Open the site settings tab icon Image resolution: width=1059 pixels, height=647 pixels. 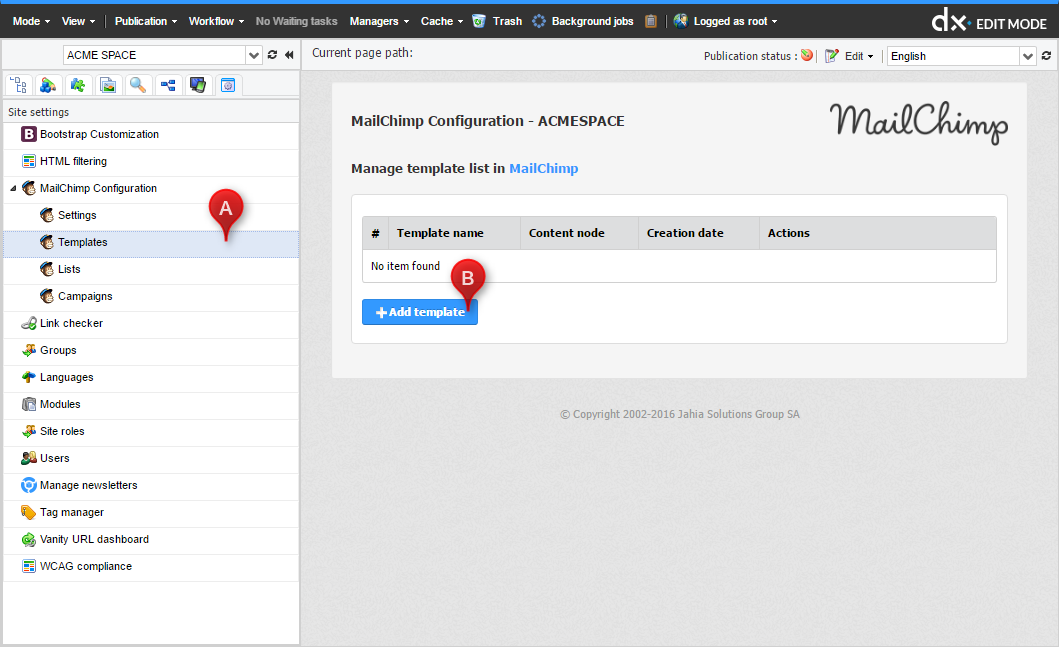[x=227, y=86]
